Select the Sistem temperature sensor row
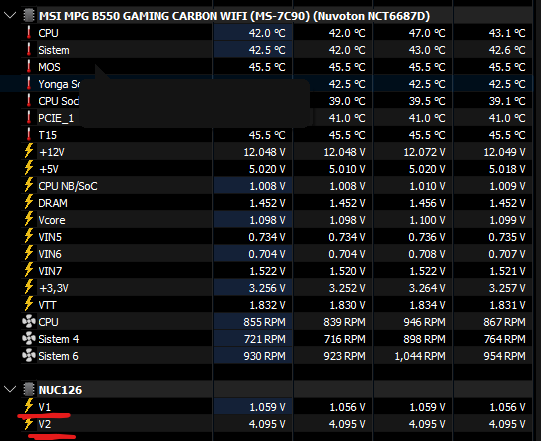541x441 pixels. pos(276,50)
